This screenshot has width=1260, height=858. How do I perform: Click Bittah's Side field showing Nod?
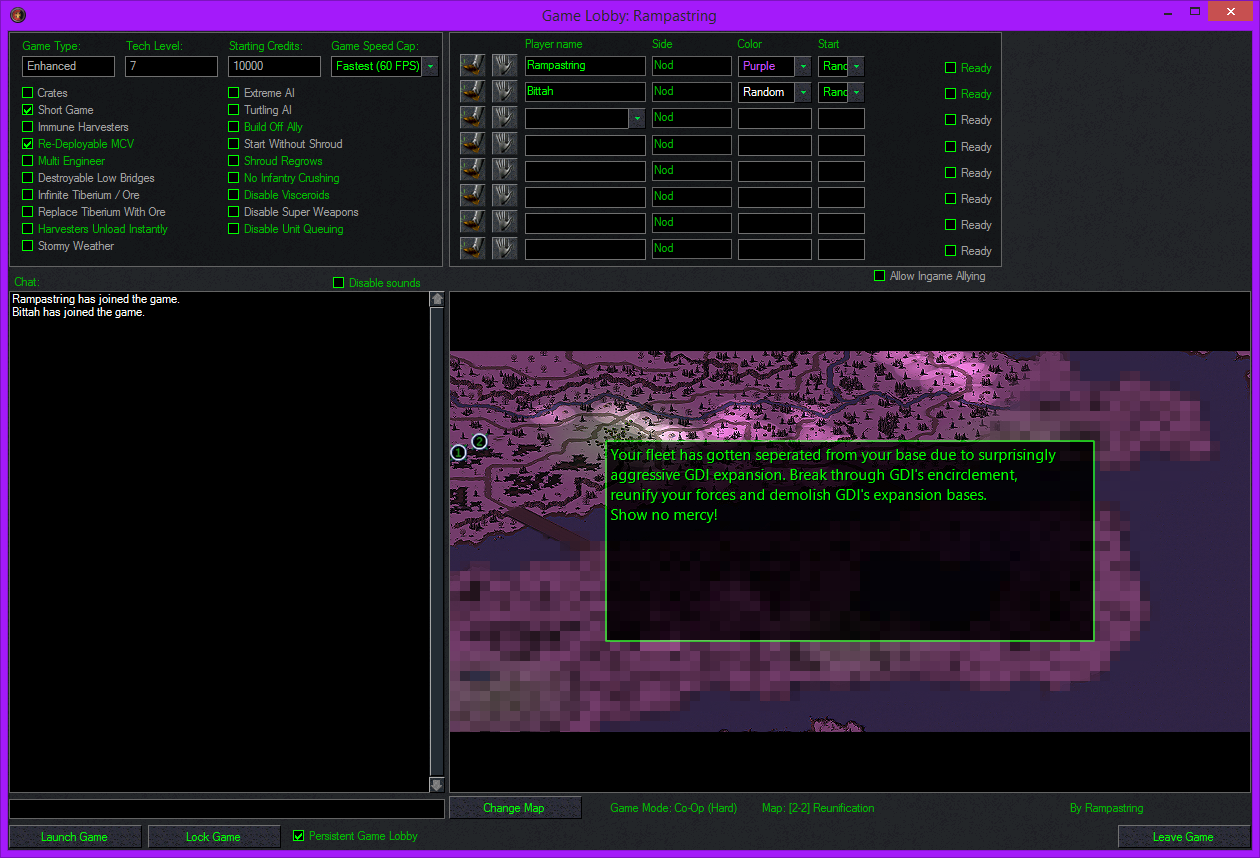click(x=691, y=92)
